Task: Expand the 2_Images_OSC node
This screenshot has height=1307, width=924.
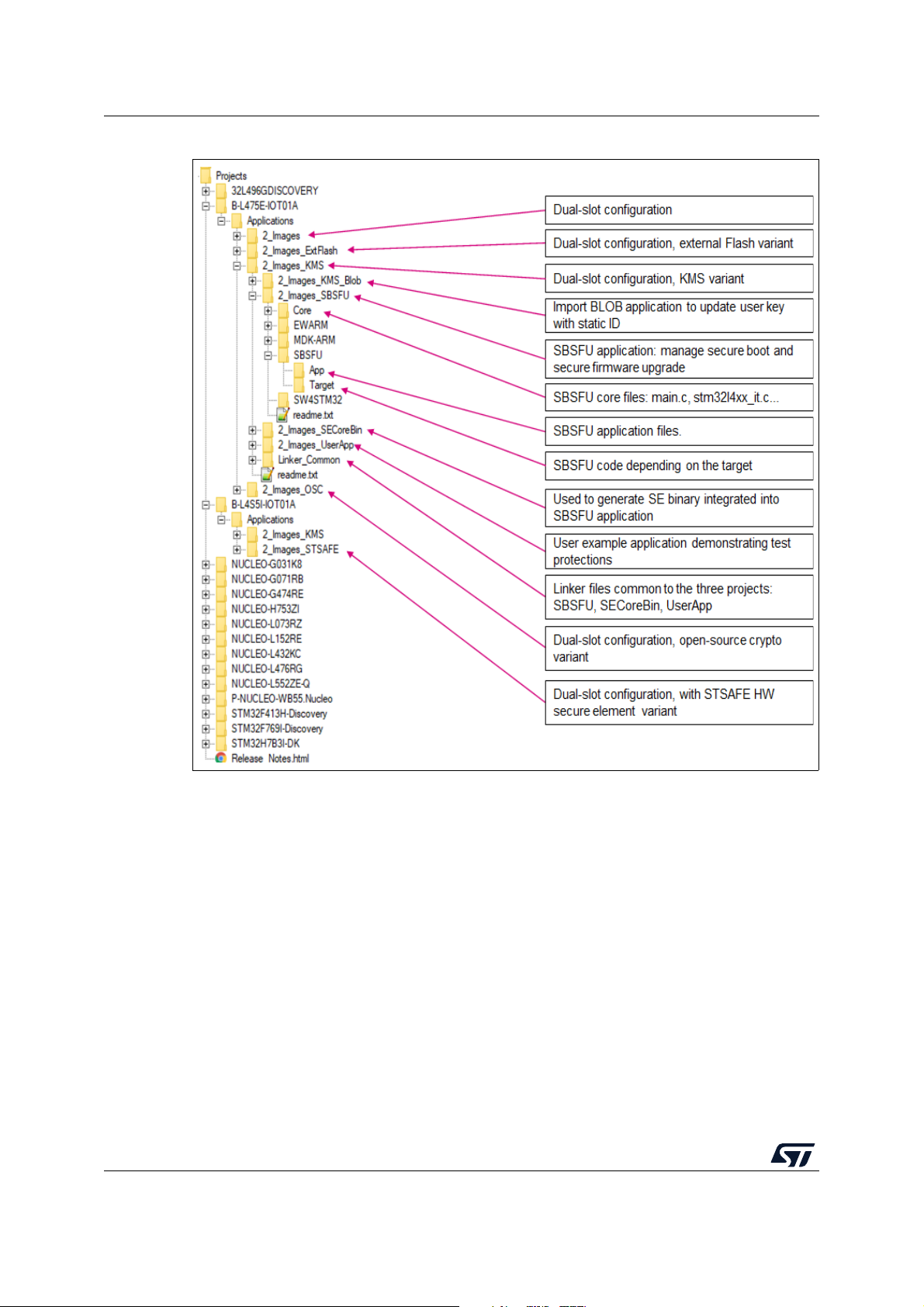Action: 237,489
